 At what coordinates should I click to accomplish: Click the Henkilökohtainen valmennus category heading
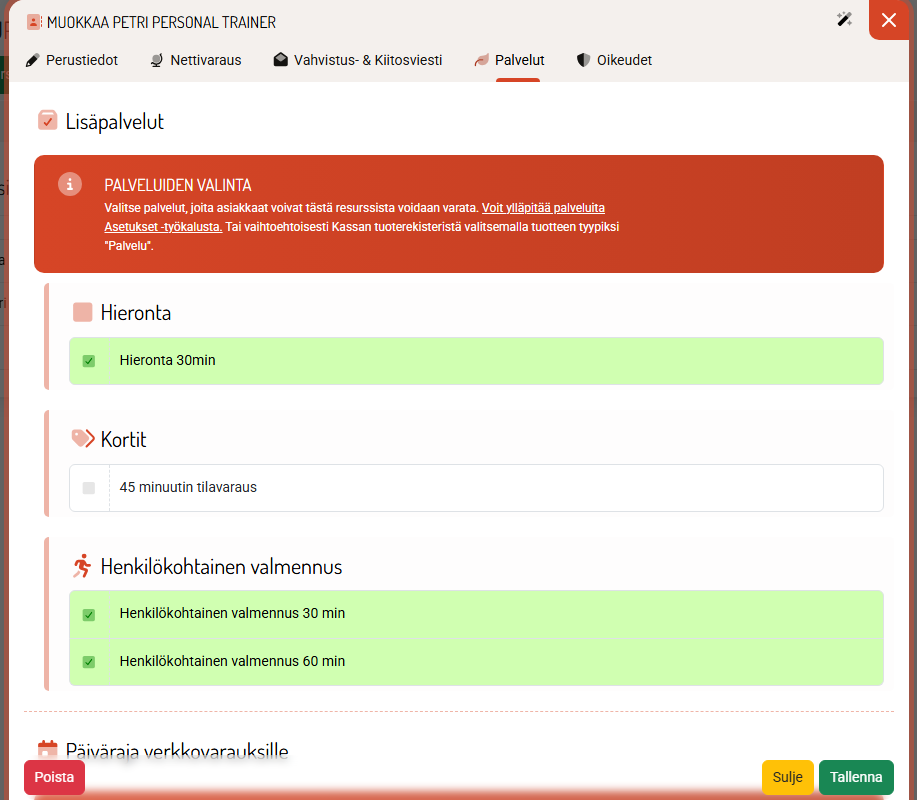221,567
